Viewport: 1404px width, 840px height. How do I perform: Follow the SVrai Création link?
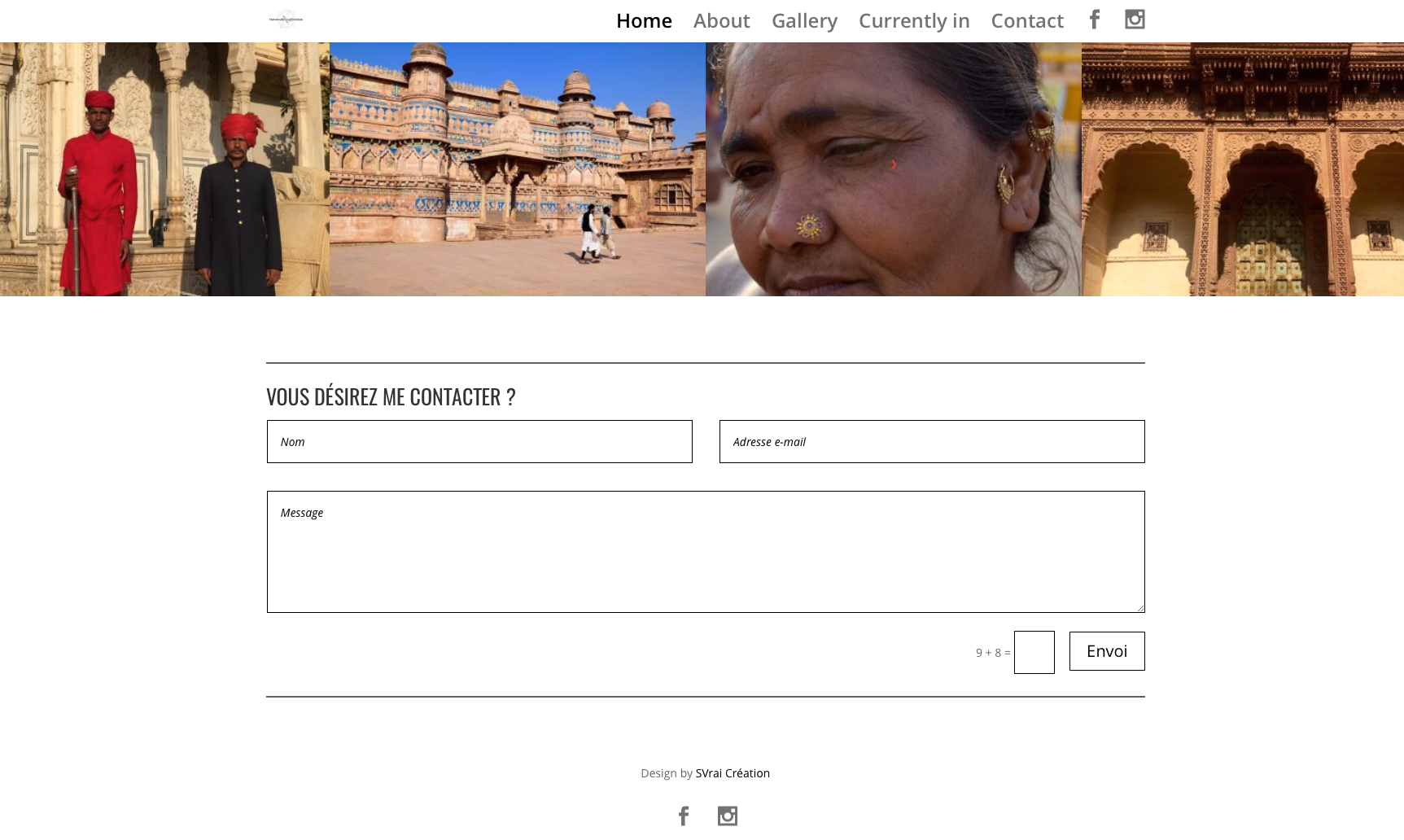point(732,773)
